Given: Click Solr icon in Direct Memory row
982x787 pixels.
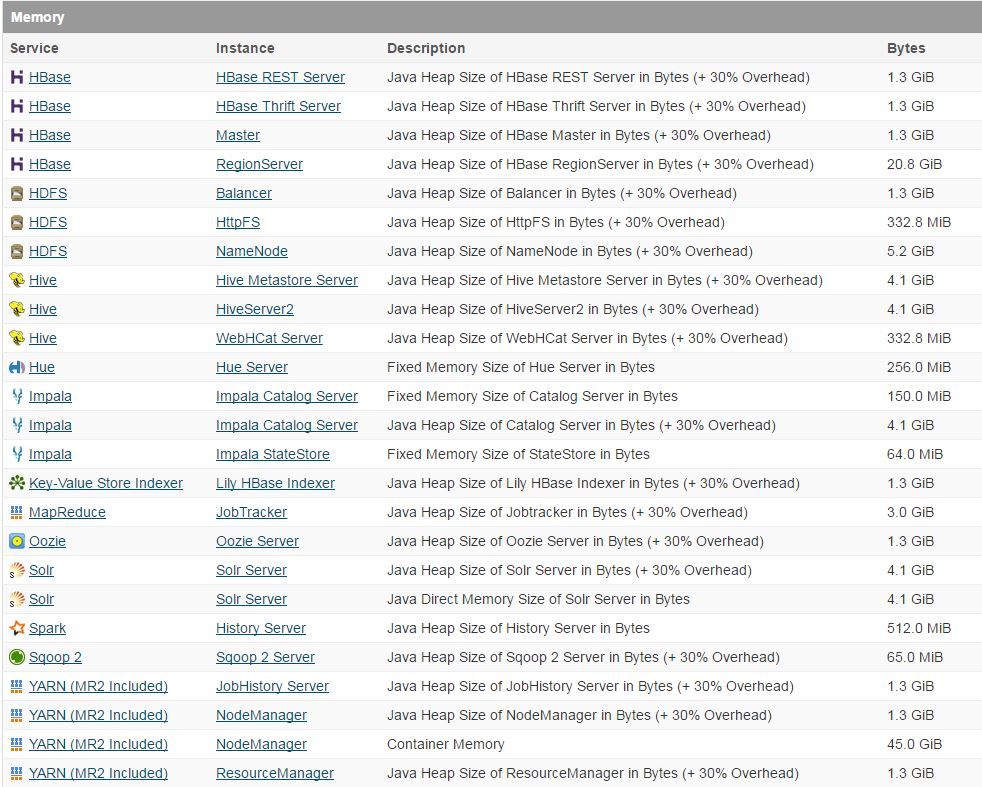Looking at the screenshot, I should click(17, 599).
